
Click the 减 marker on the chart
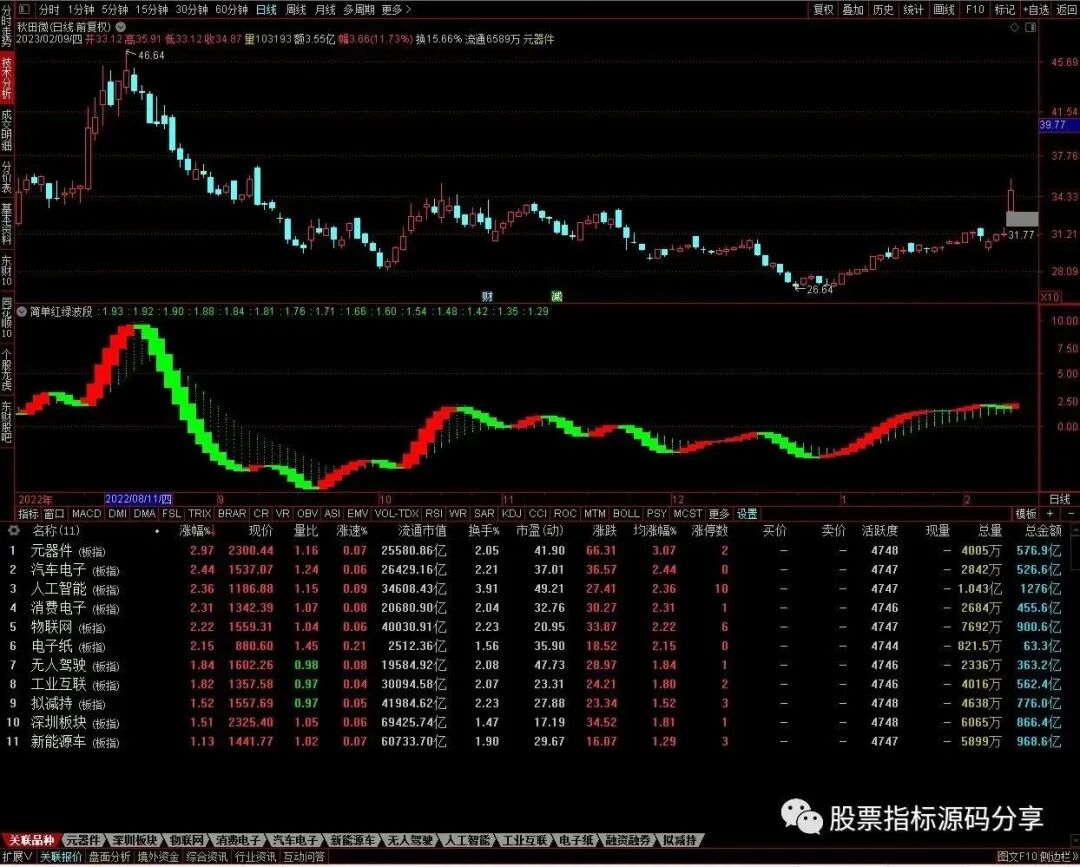pyautogui.click(x=557, y=296)
